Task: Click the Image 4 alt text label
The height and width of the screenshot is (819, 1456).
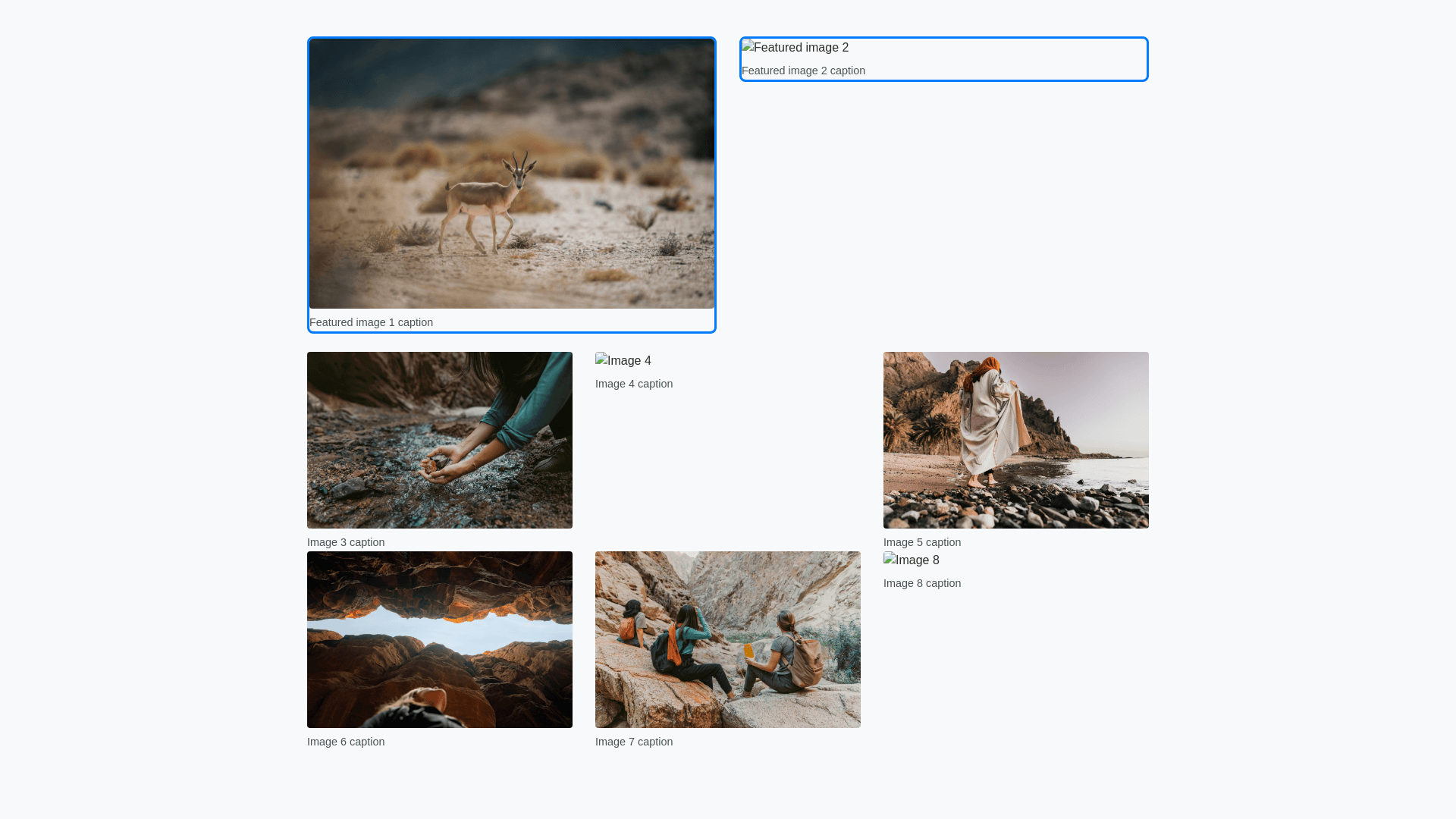Action: click(629, 361)
